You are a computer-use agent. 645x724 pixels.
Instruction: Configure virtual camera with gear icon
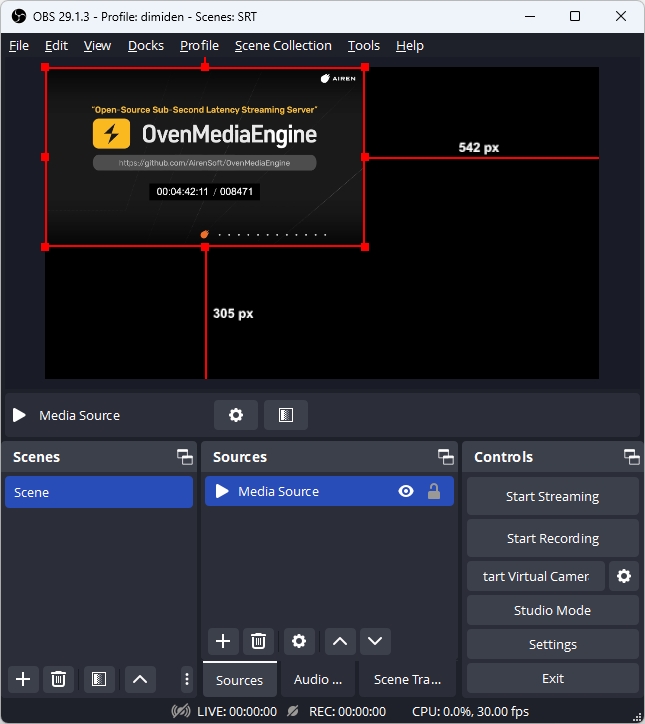pos(624,576)
